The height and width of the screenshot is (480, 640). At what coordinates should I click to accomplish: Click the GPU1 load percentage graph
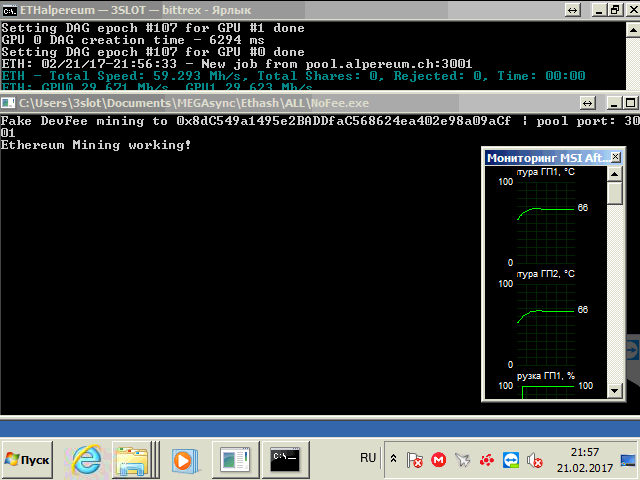(546, 392)
